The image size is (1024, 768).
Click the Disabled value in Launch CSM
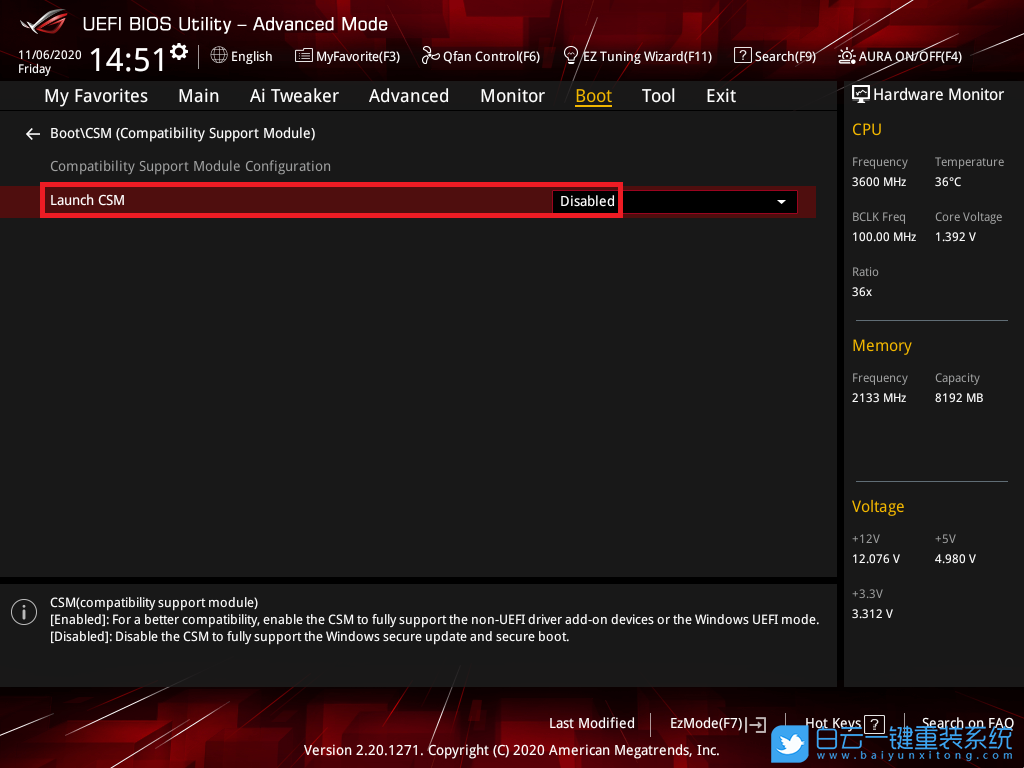(587, 201)
